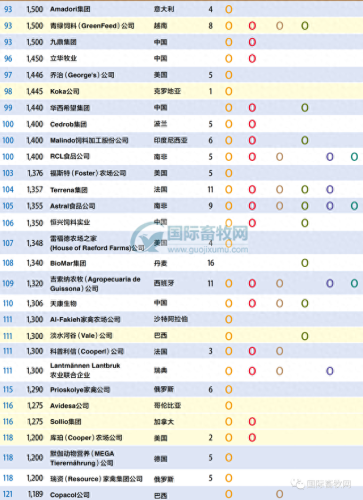Click the Al-Fakieh company name

(85, 319)
